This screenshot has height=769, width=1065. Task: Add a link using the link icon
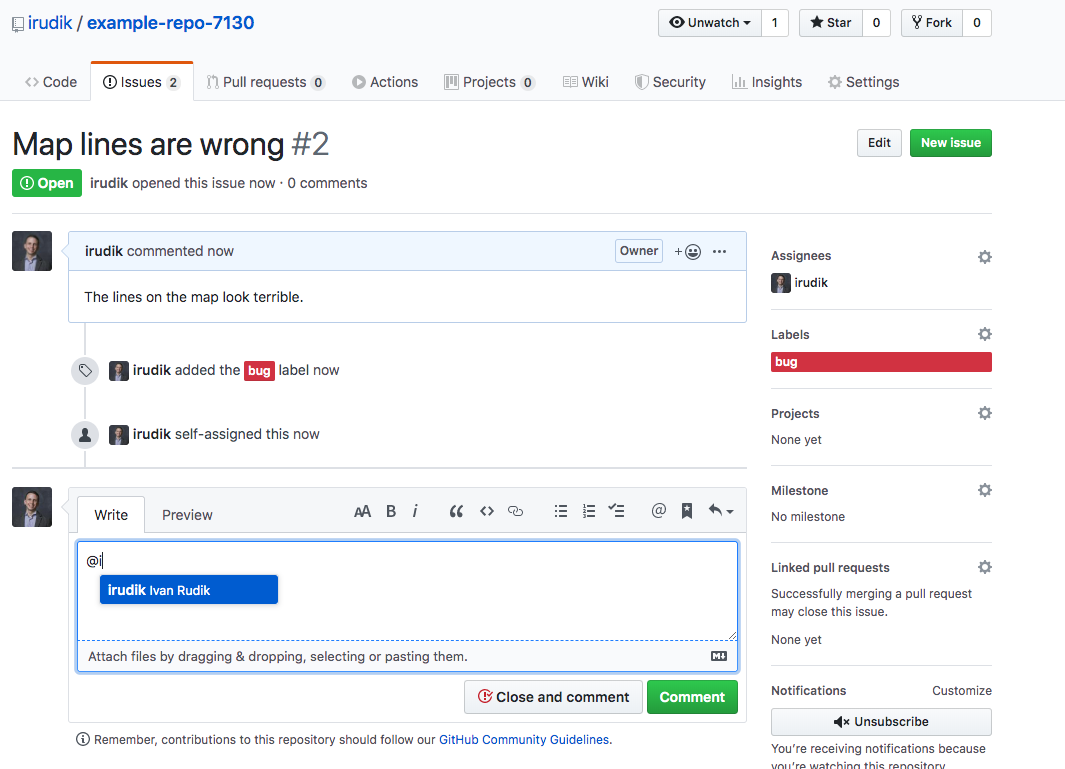click(x=516, y=511)
